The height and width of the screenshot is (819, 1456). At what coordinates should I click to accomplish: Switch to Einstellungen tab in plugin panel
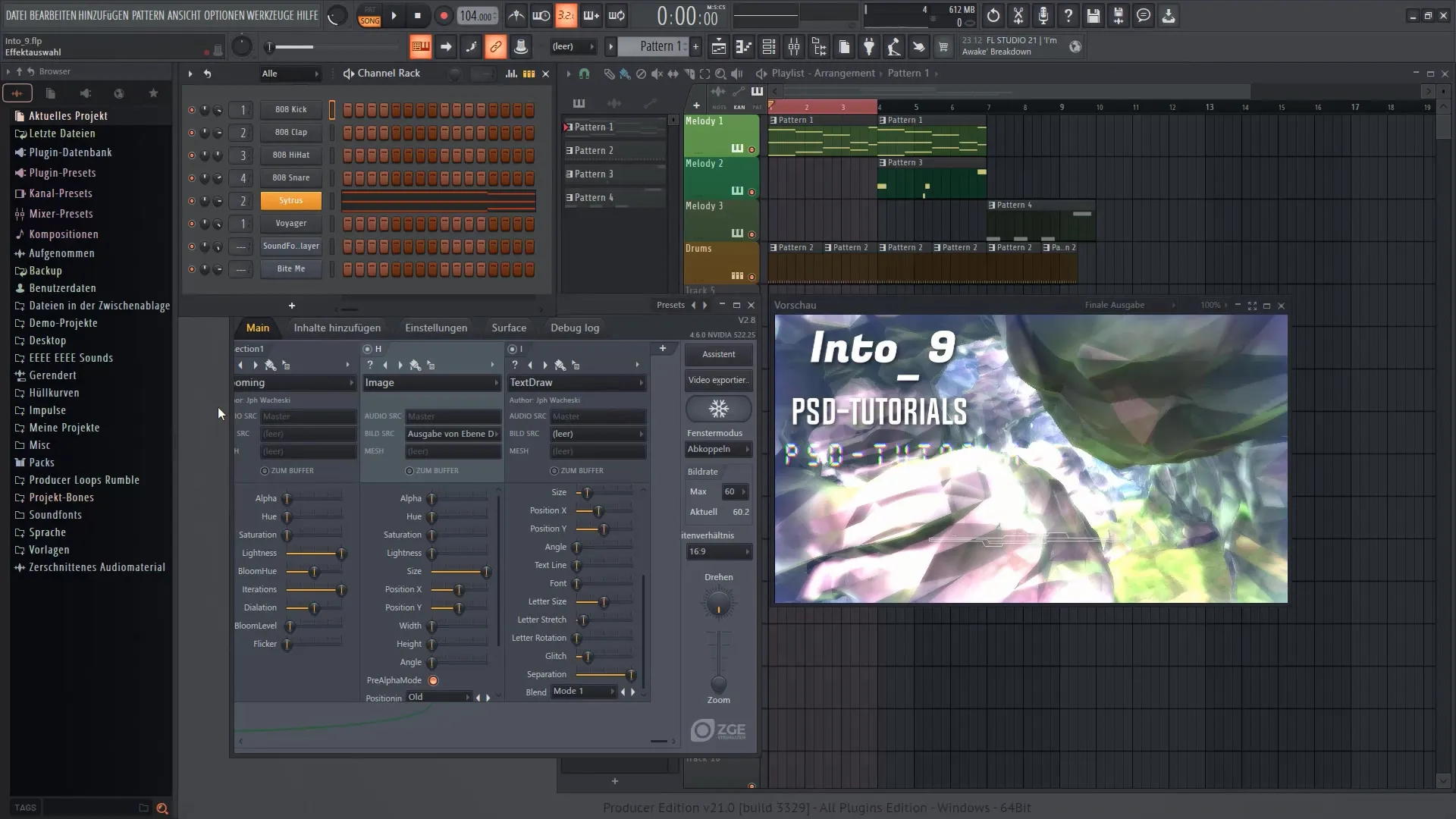click(436, 327)
